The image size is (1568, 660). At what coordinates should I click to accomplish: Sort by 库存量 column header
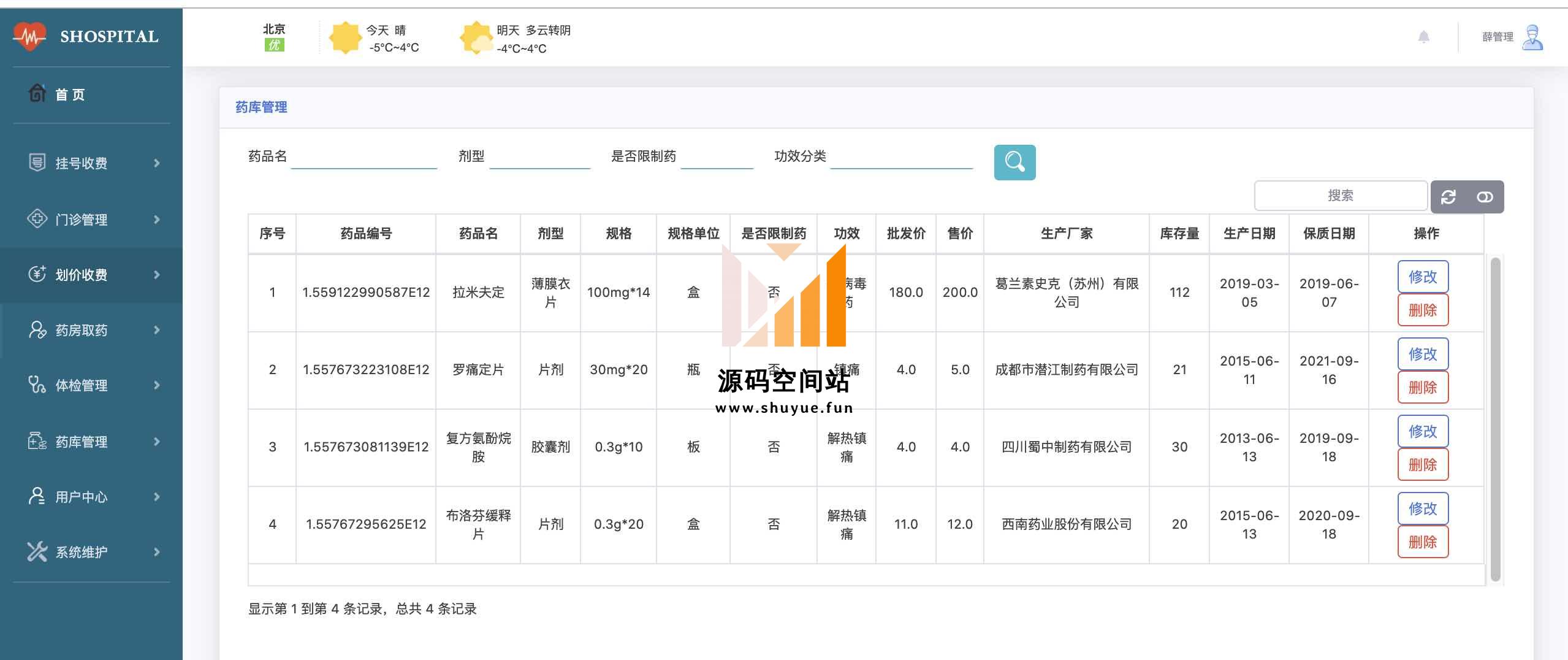[1179, 234]
